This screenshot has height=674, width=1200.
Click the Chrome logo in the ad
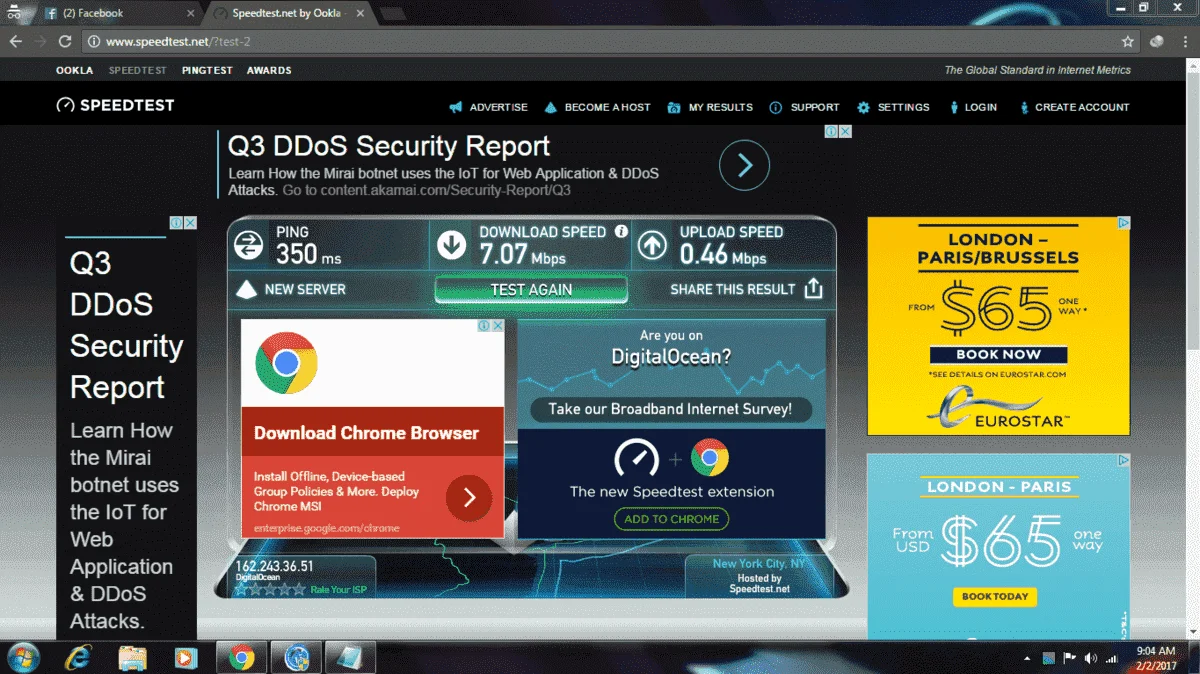pyautogui.click(x=286, y=362)
